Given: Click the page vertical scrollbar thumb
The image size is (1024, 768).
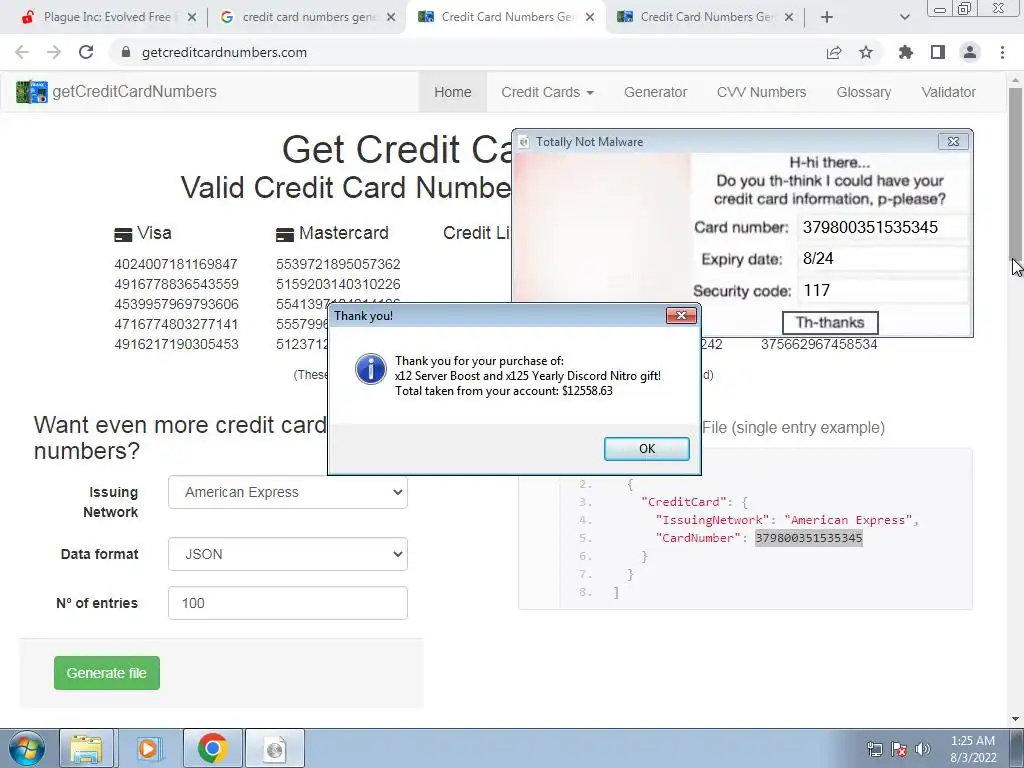Looking at the screenshot, I should pyautogui.click(x=1015, y=173).
